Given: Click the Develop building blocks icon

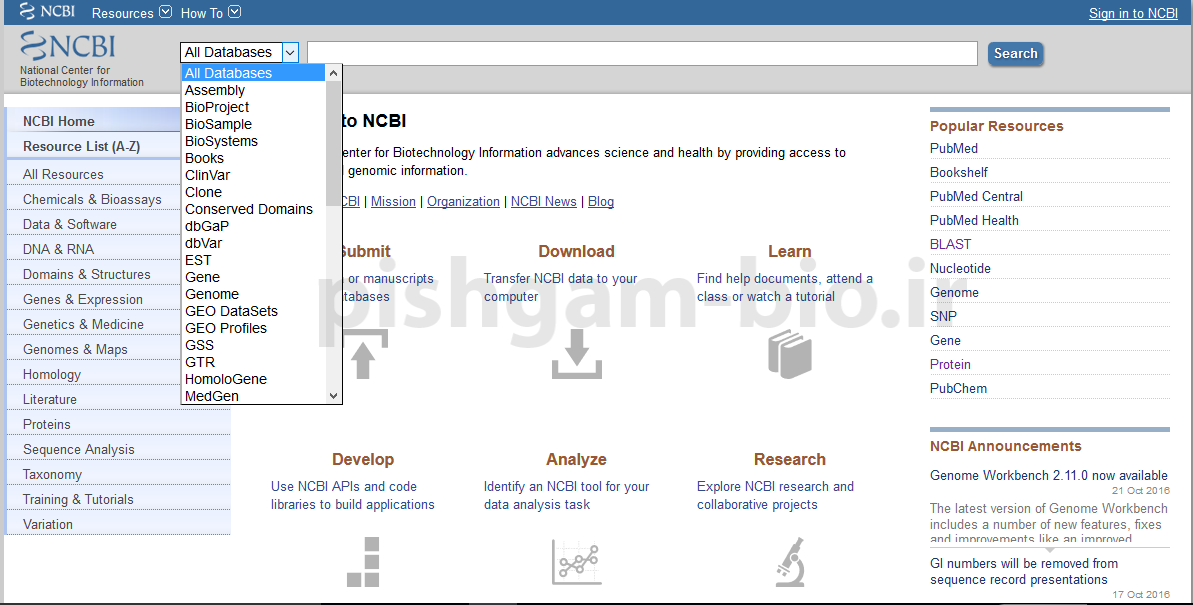Looking at the screenshot, I should coord(363,561).
